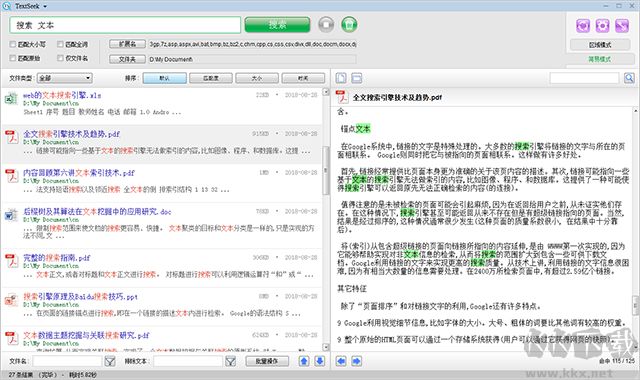The height and width of the screenshot is (380, 640).
Task: Click Word icon of 后缀树及其算法 .doc result
Action: tap(10, 215)
